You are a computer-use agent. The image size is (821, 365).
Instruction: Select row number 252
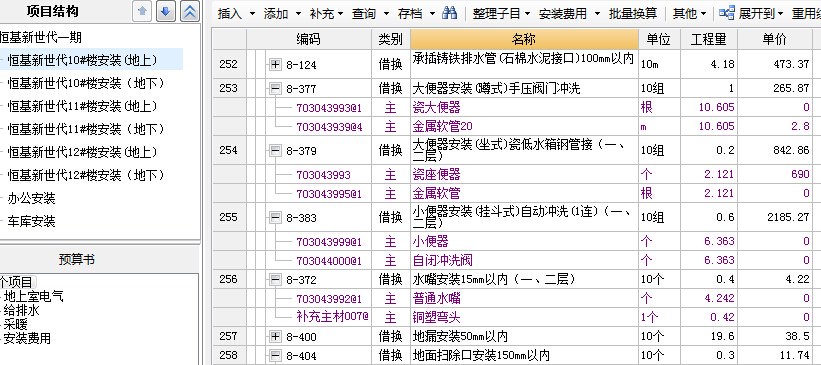pyautogui.click(x=229, y=64)
